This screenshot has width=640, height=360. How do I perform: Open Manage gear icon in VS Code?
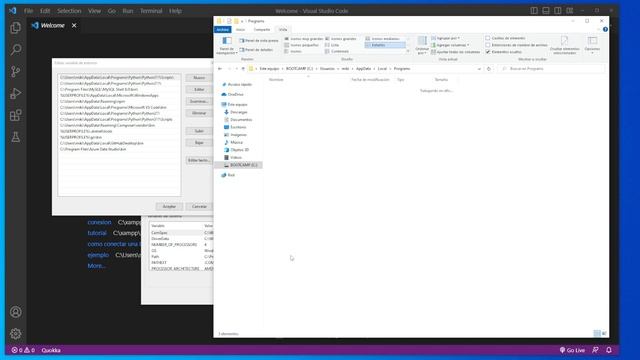[x=16, y=333]
